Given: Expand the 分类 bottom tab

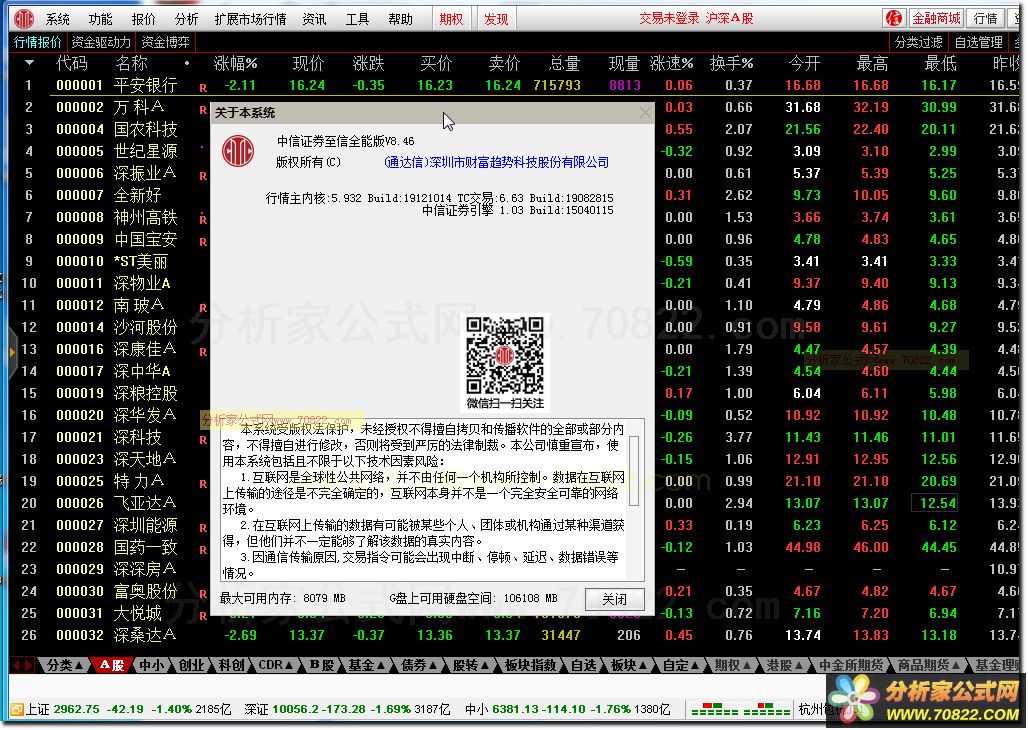Looking at the screenshot, I should (x=64, y=665).
